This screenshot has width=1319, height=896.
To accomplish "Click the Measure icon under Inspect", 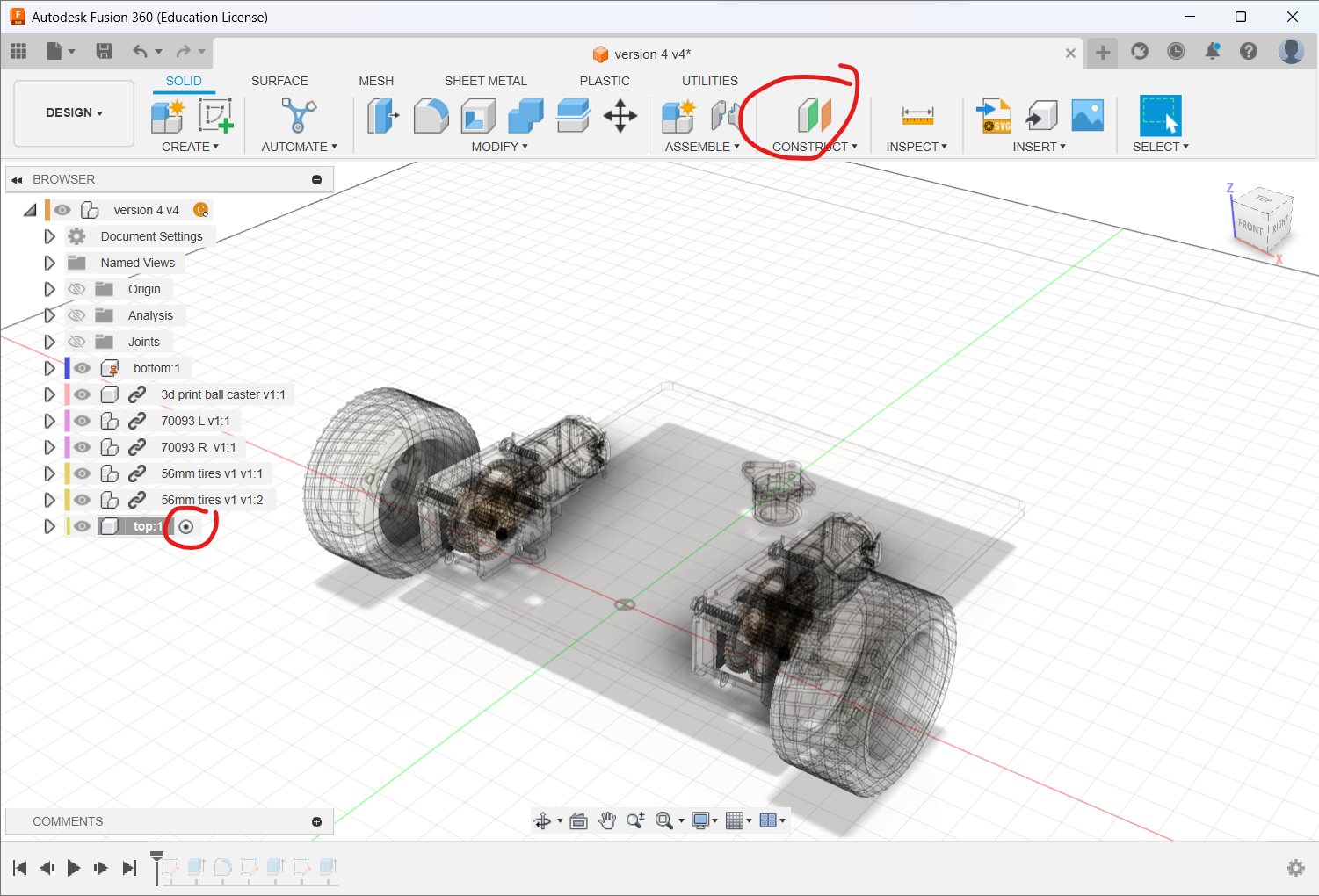I will (917, 116).
